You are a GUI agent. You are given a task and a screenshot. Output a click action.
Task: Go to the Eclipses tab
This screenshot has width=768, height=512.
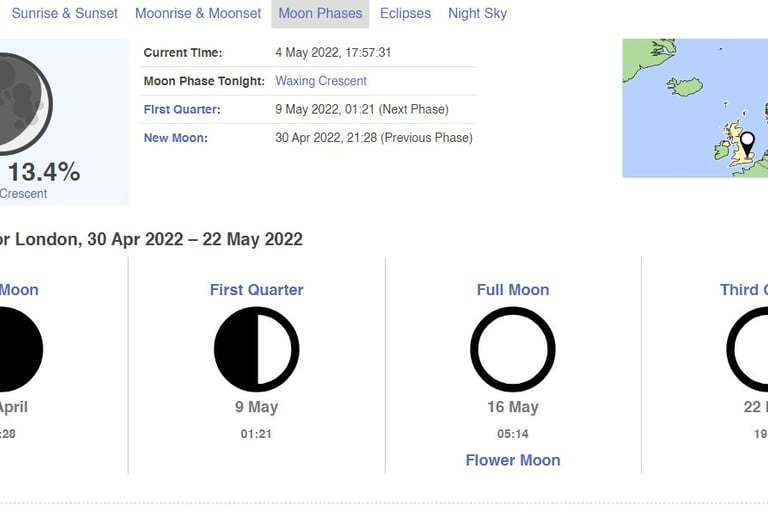(x=405, y=13)
